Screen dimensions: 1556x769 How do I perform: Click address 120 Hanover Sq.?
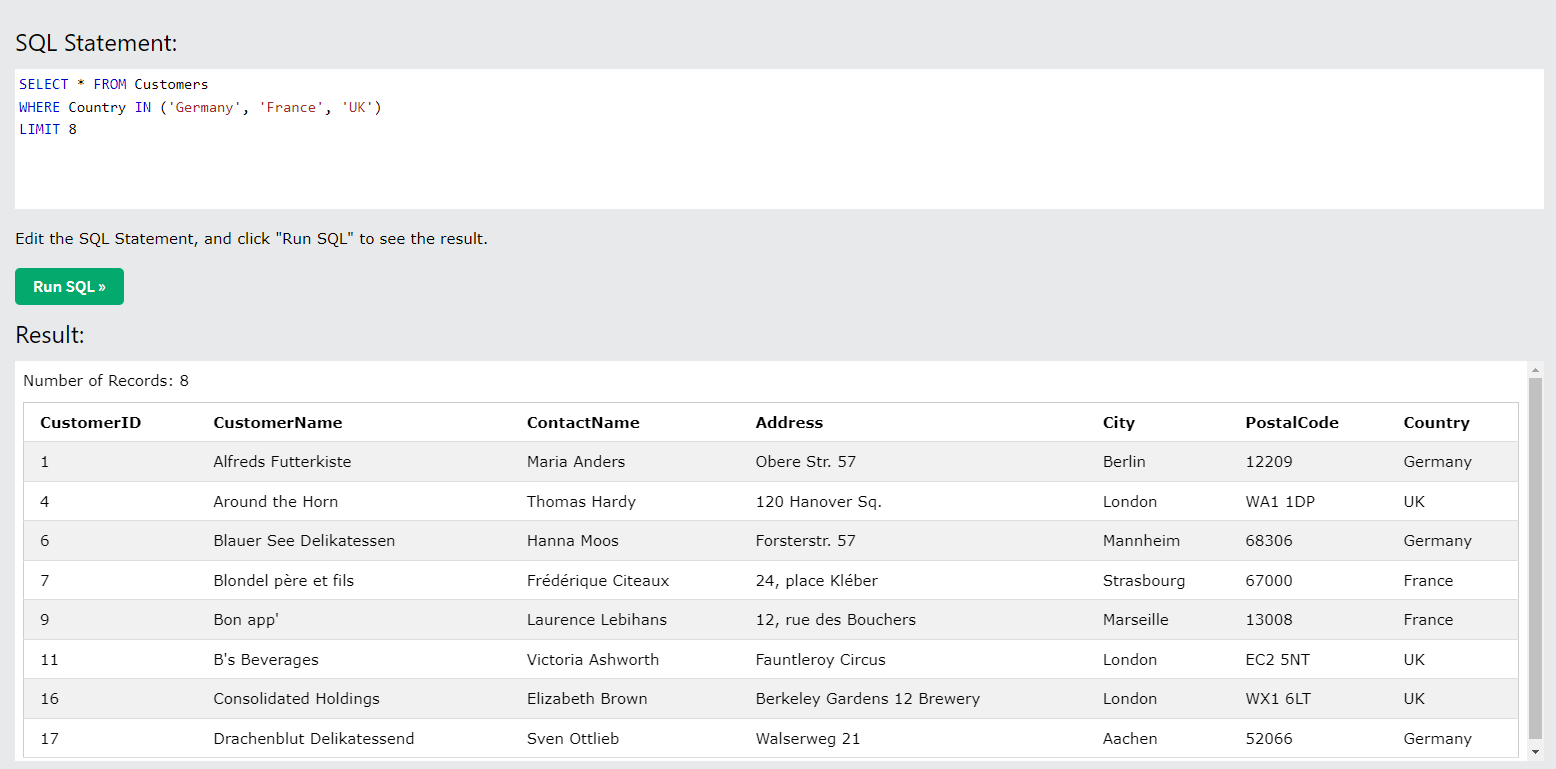(819, 501)
